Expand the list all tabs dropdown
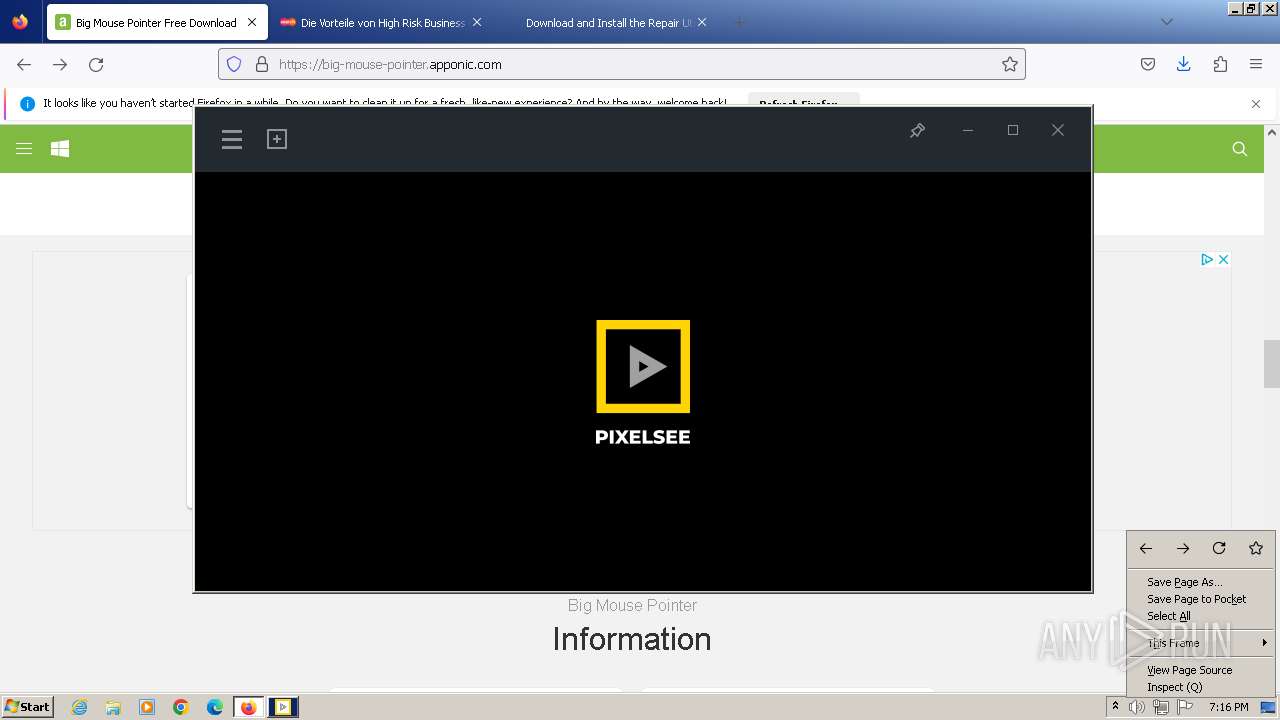 pos(1166,22)
